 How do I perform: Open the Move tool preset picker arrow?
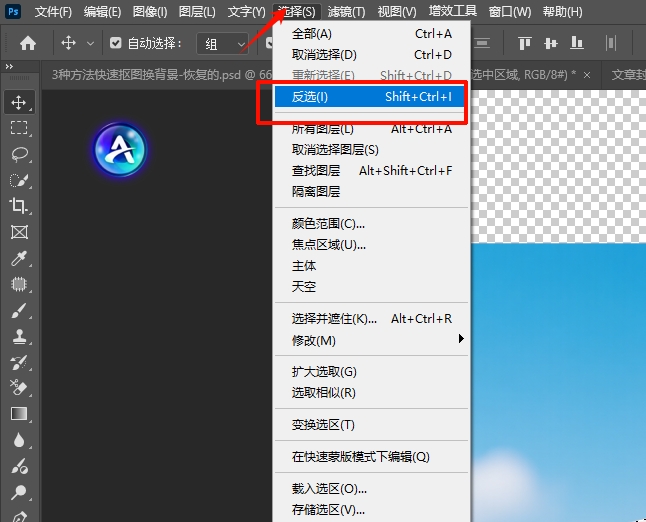pos(91,44)
